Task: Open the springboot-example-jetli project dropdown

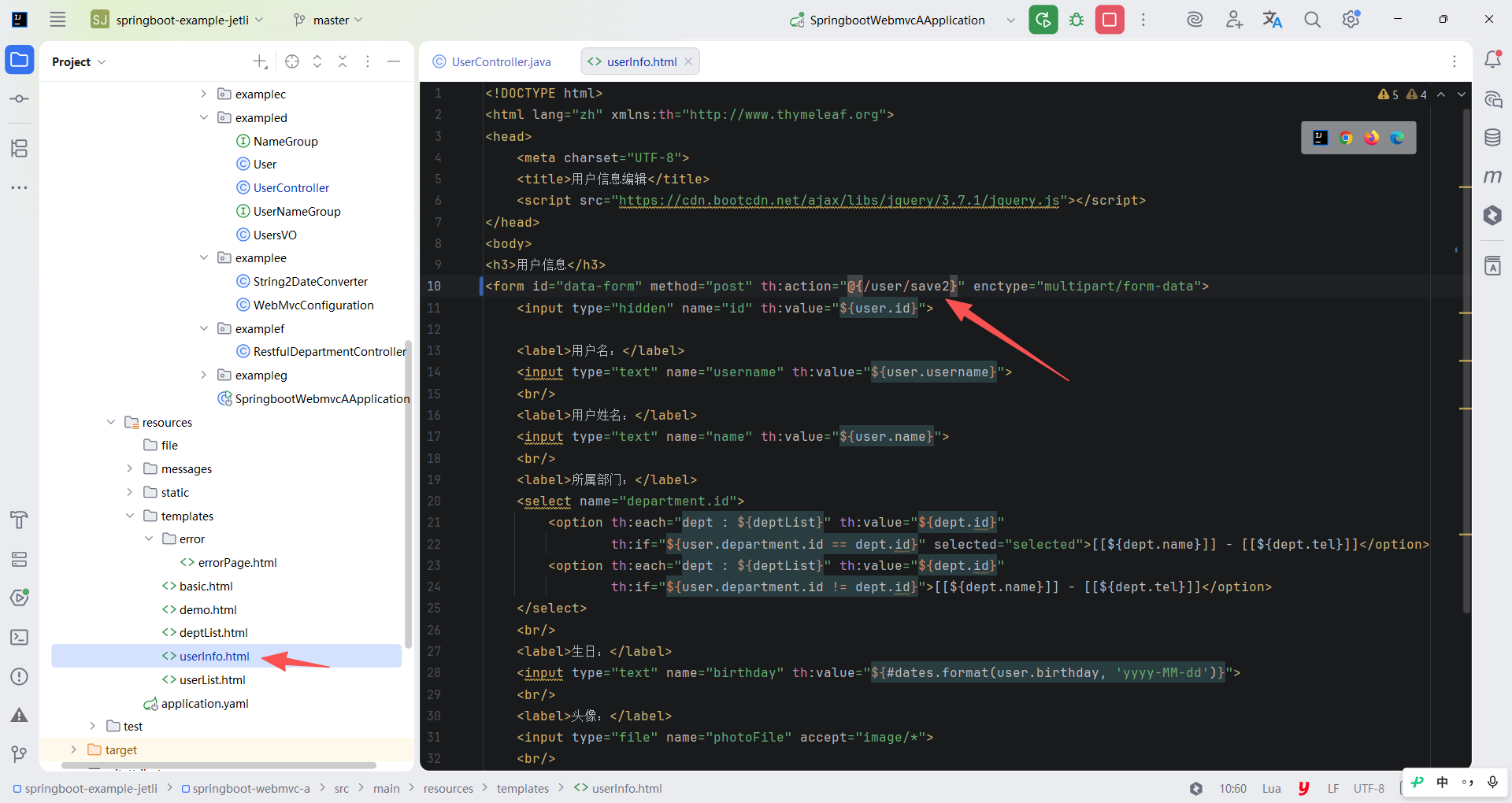Action: [177, 20]
